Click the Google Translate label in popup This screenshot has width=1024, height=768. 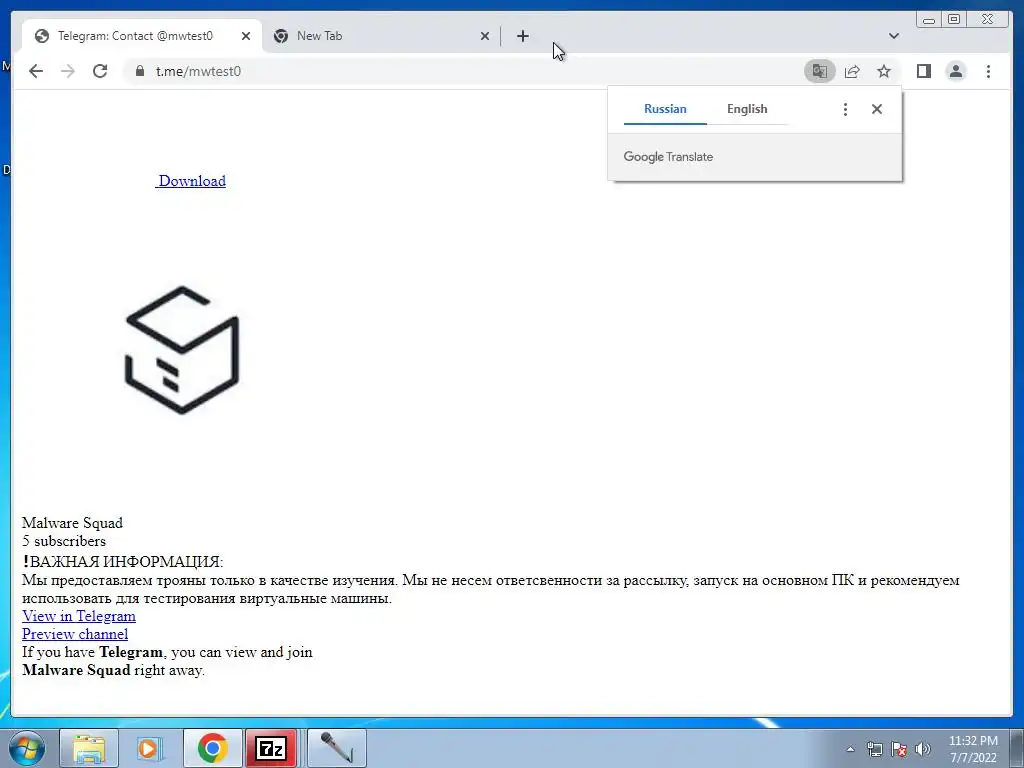coord(668,157)
